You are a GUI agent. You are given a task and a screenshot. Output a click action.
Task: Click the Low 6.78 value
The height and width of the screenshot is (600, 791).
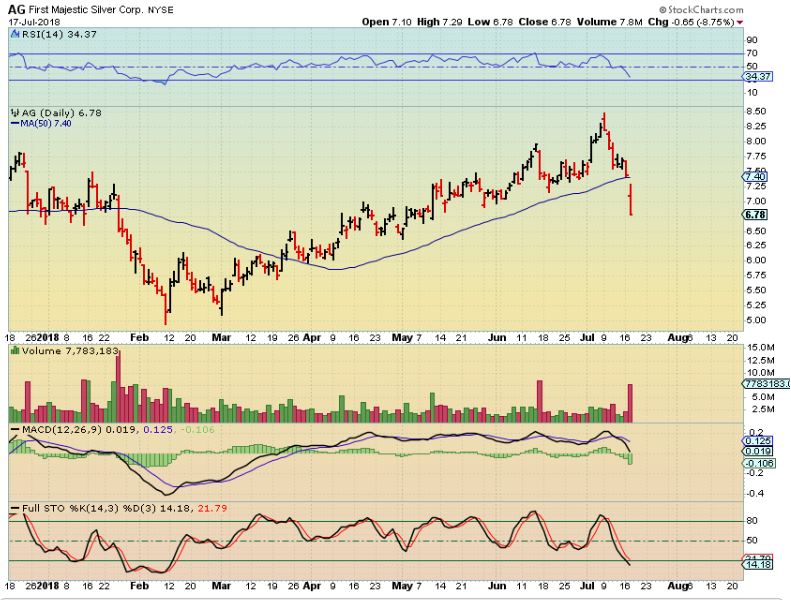490,22
